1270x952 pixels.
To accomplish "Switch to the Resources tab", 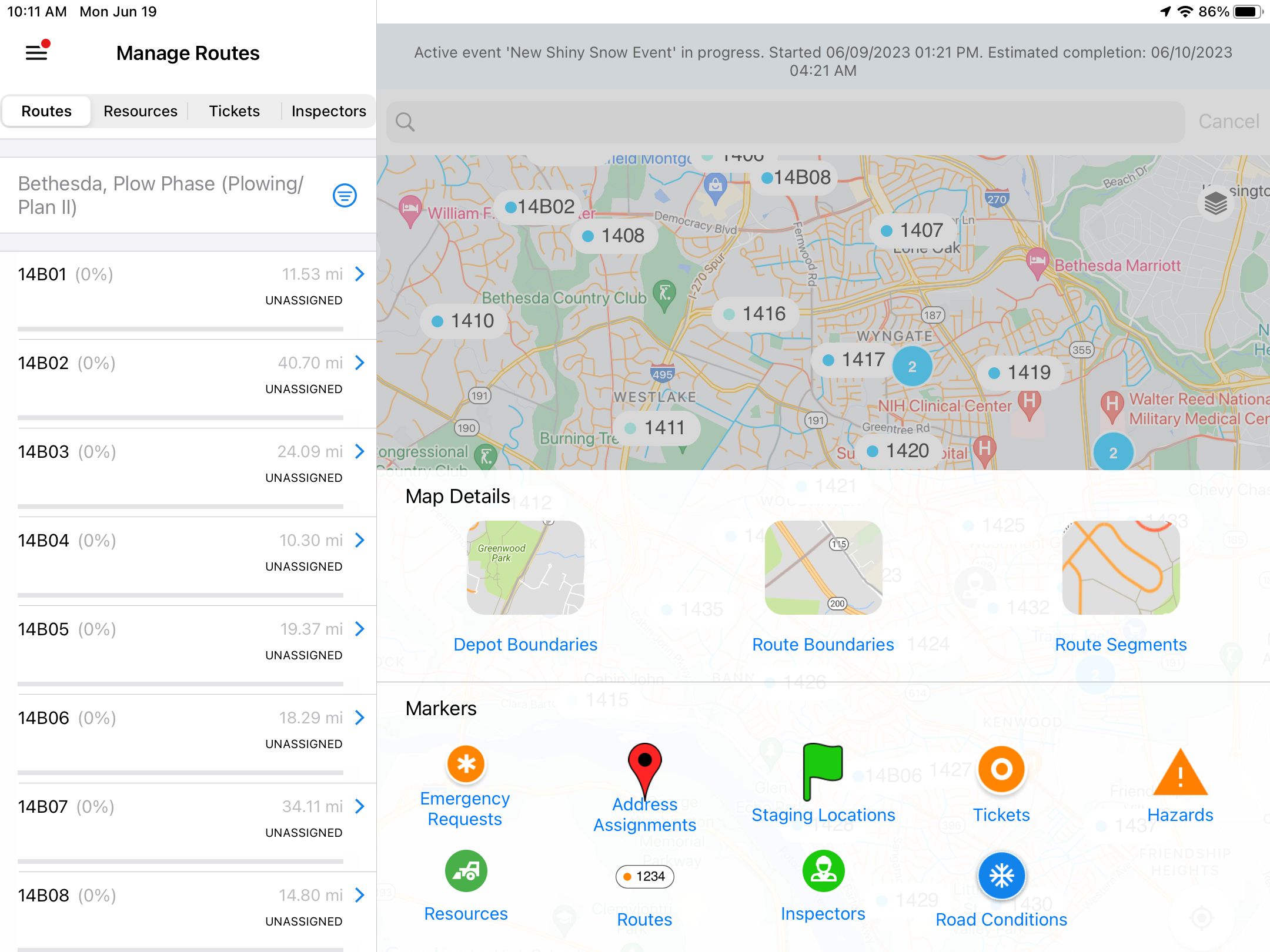I will tap(140, 111).
